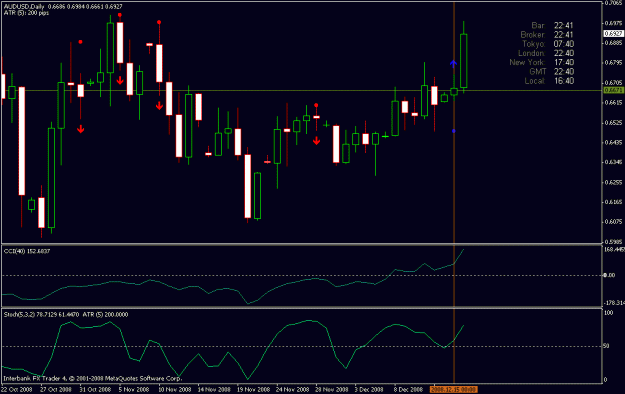Click the 28 Nov 2008 date label

coord(332,389)
